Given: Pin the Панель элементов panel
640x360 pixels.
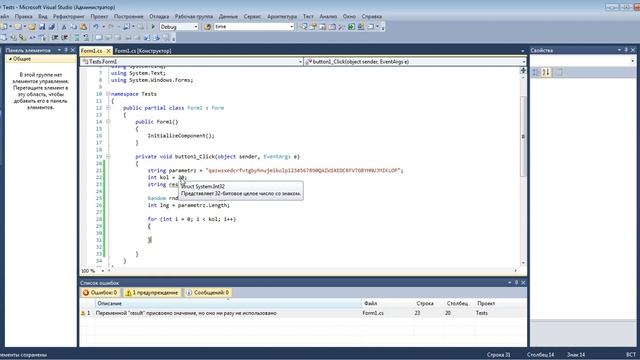Looking at the screenshot, I should click(66, 50).
